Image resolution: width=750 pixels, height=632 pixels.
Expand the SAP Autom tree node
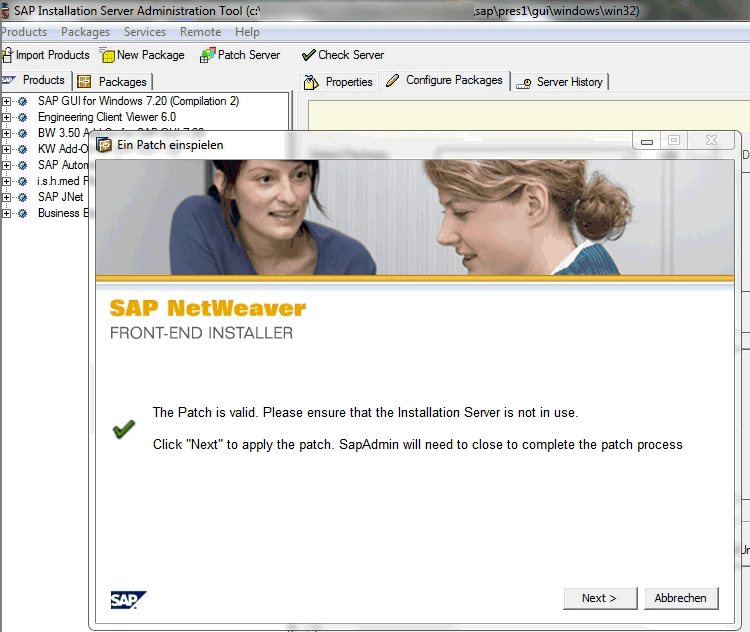(x=6, y=166)
